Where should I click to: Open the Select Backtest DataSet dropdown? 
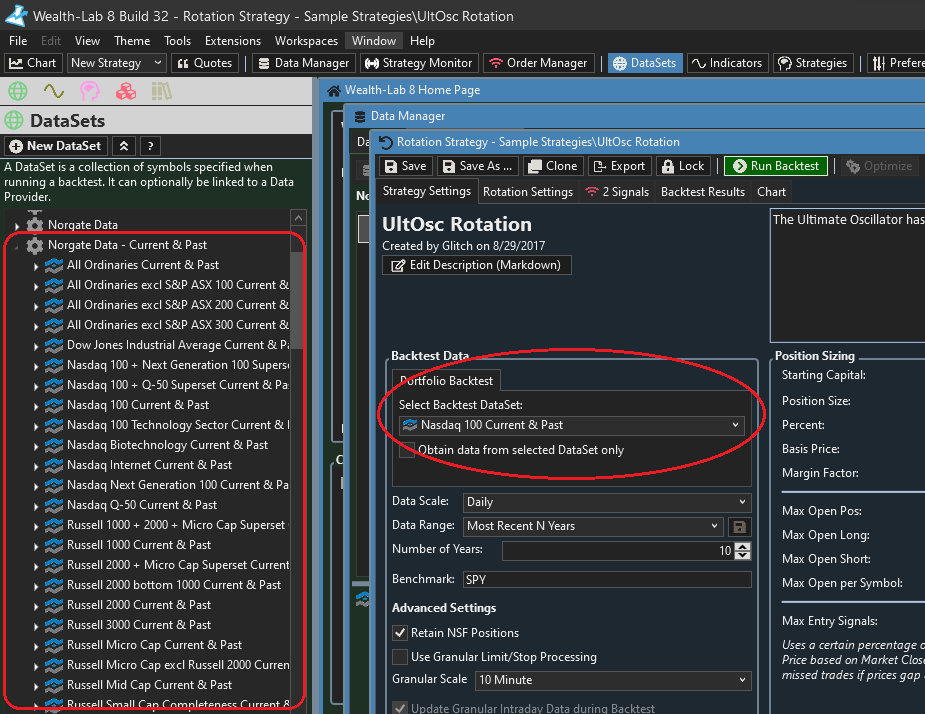pos(572,425)
